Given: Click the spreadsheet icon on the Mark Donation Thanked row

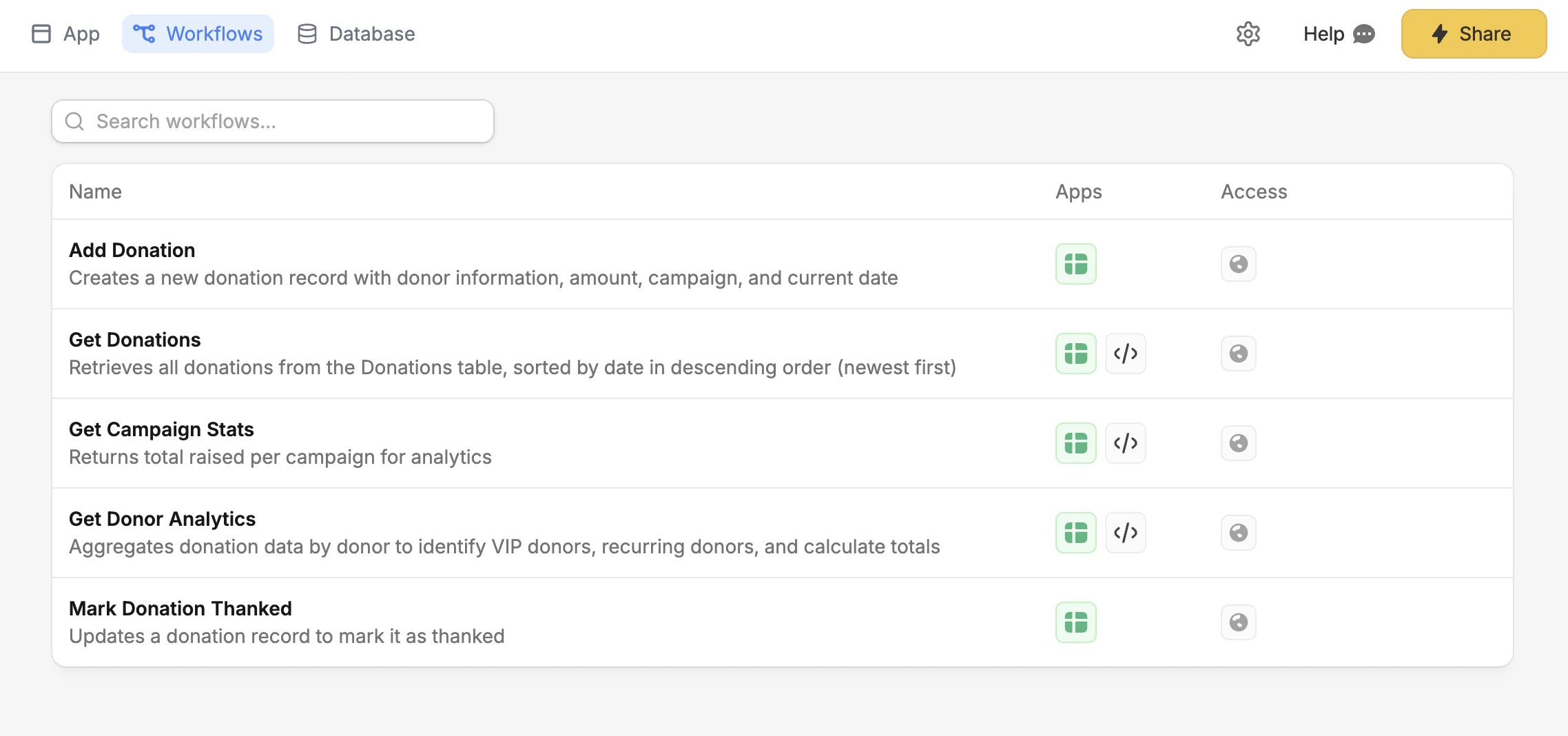Looking at the screenshot, I should point(1075,622).
